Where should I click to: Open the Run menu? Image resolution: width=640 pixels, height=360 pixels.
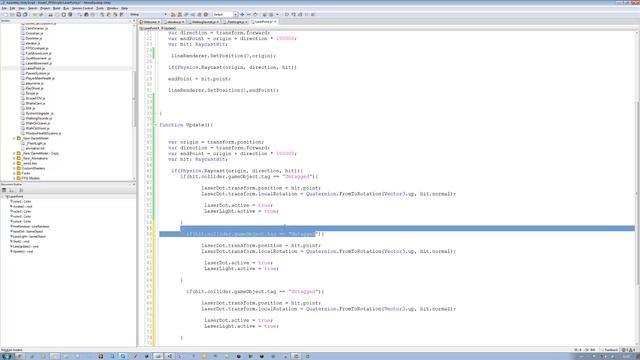(x=66, y=8)
